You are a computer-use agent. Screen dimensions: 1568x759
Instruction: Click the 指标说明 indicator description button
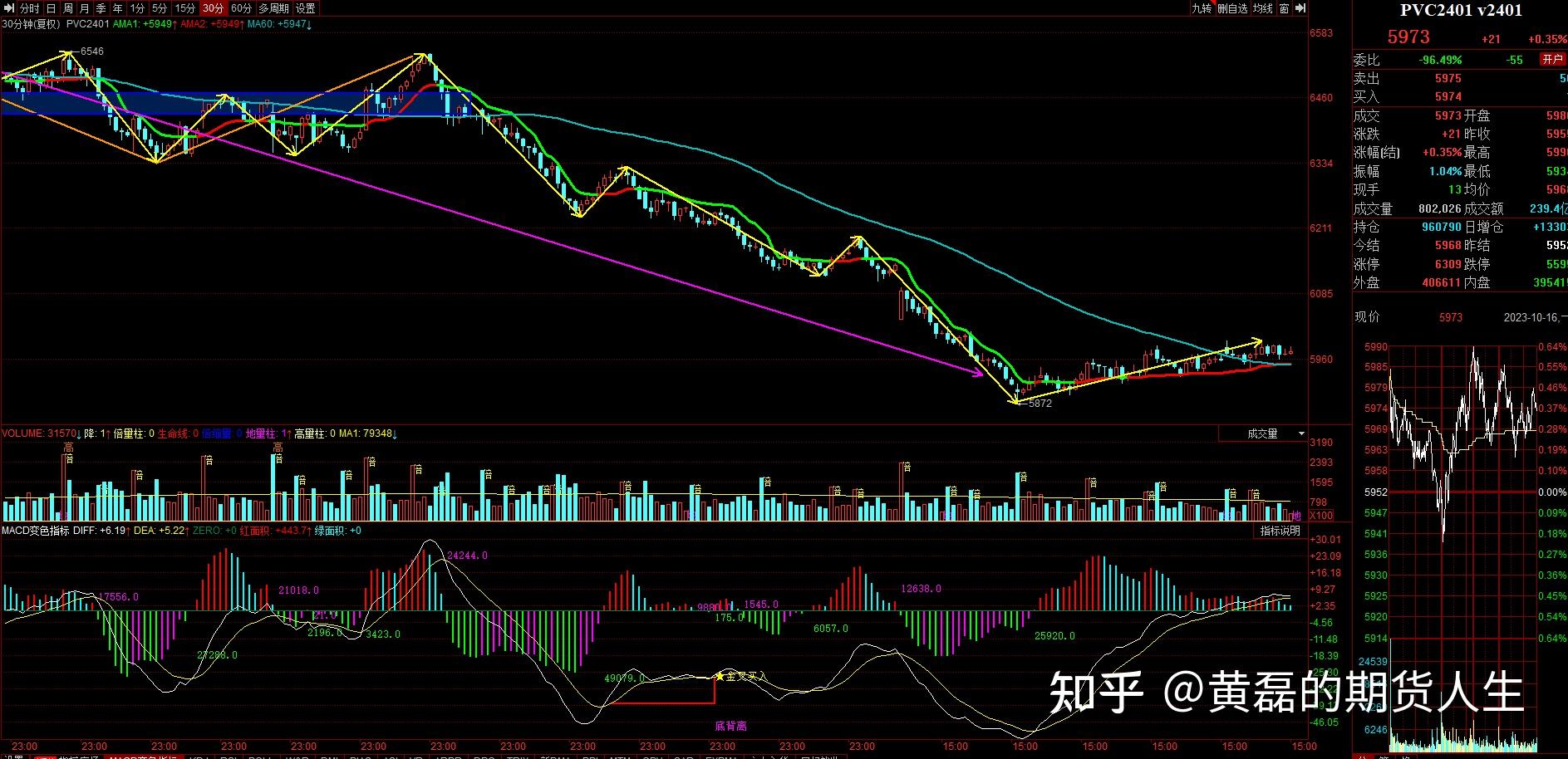coord(1280,531)
